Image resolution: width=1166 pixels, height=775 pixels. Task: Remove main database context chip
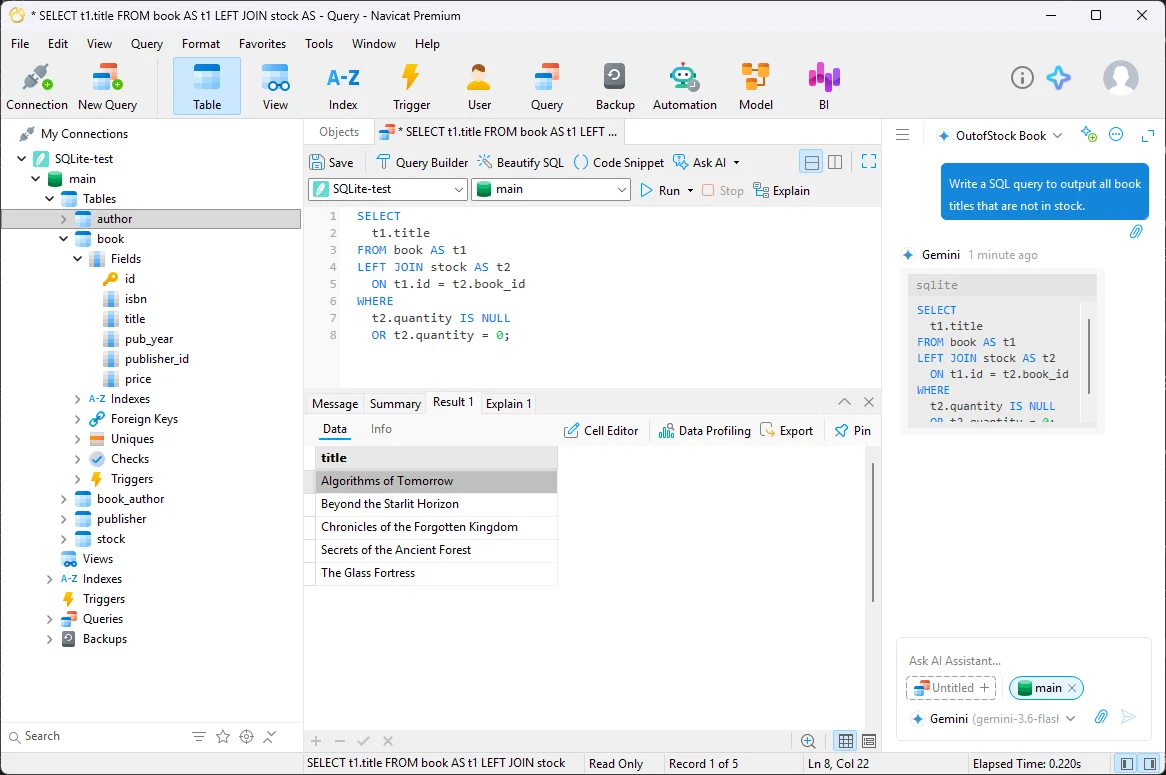(x=1072, y=688)
